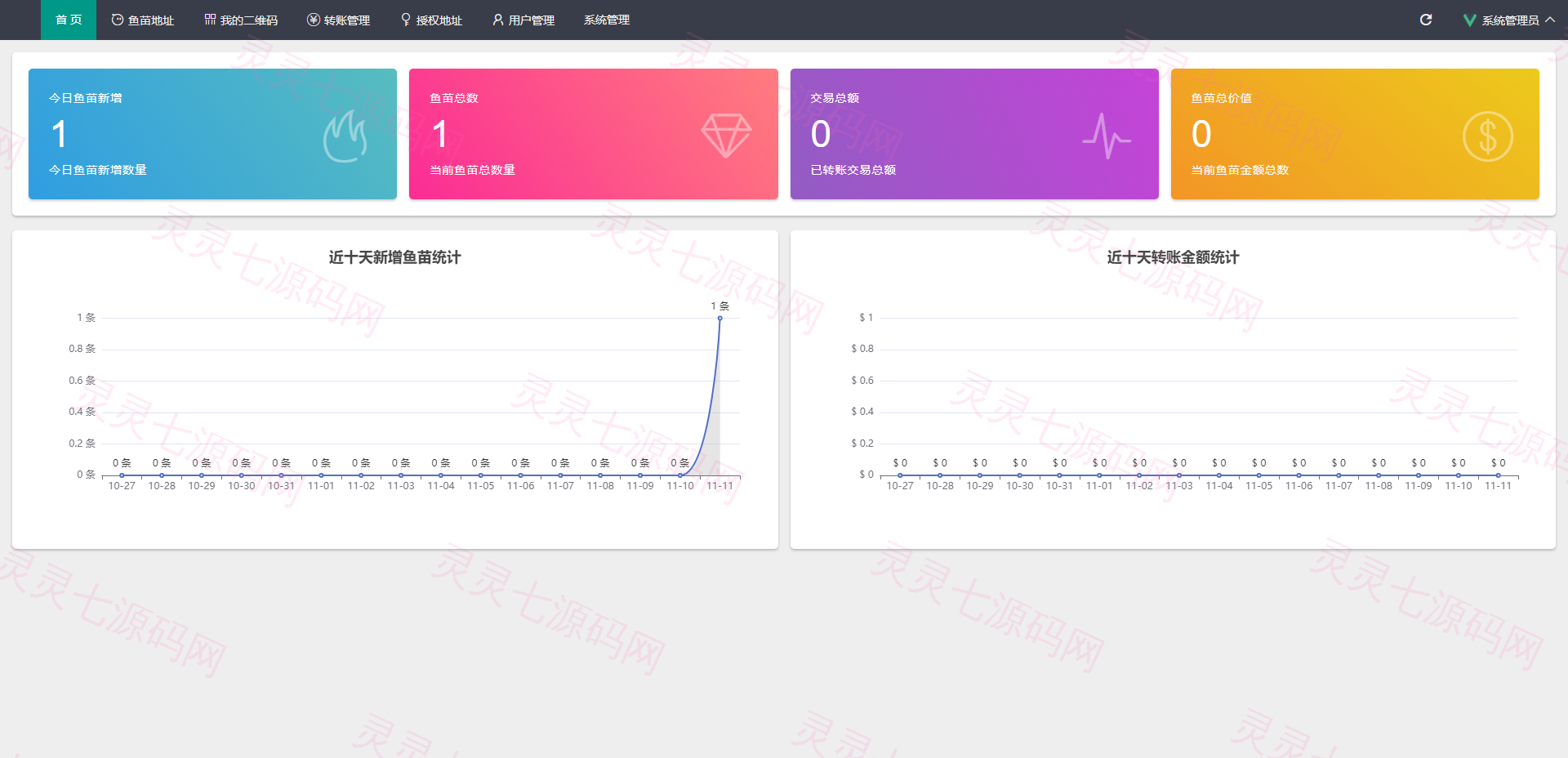The height and width of the screenshot is (758, 1568).
Task: Click the QR grid icon beside 我的二维码
Action: [210, 20]
